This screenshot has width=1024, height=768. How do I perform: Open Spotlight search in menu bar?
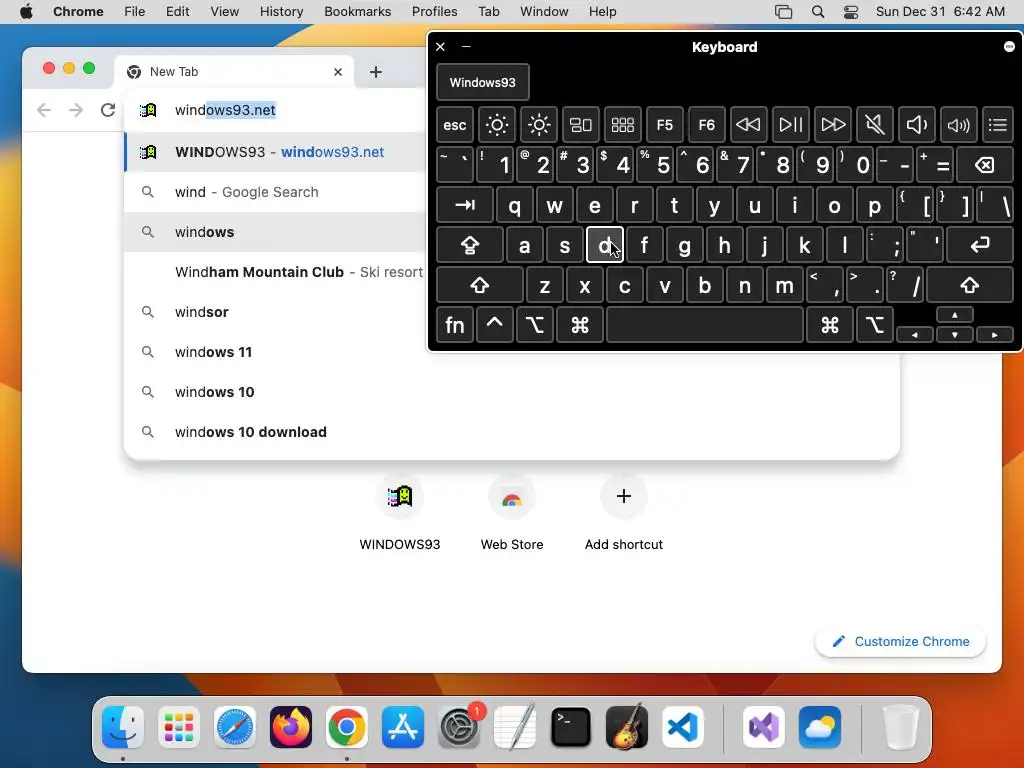pyautogui.click(x=818, y=12)
